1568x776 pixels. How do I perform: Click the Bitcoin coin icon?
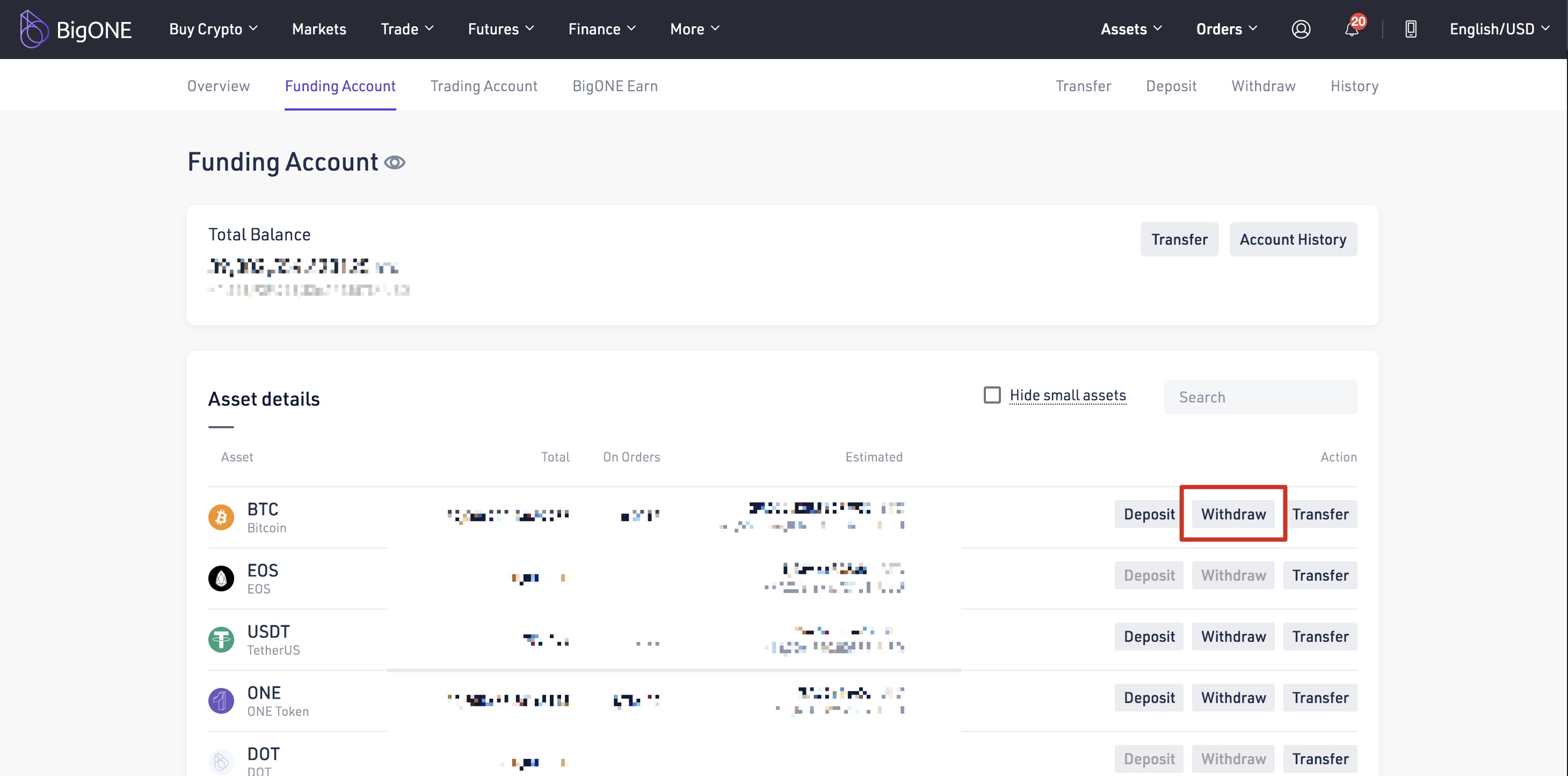coord(221,517)
